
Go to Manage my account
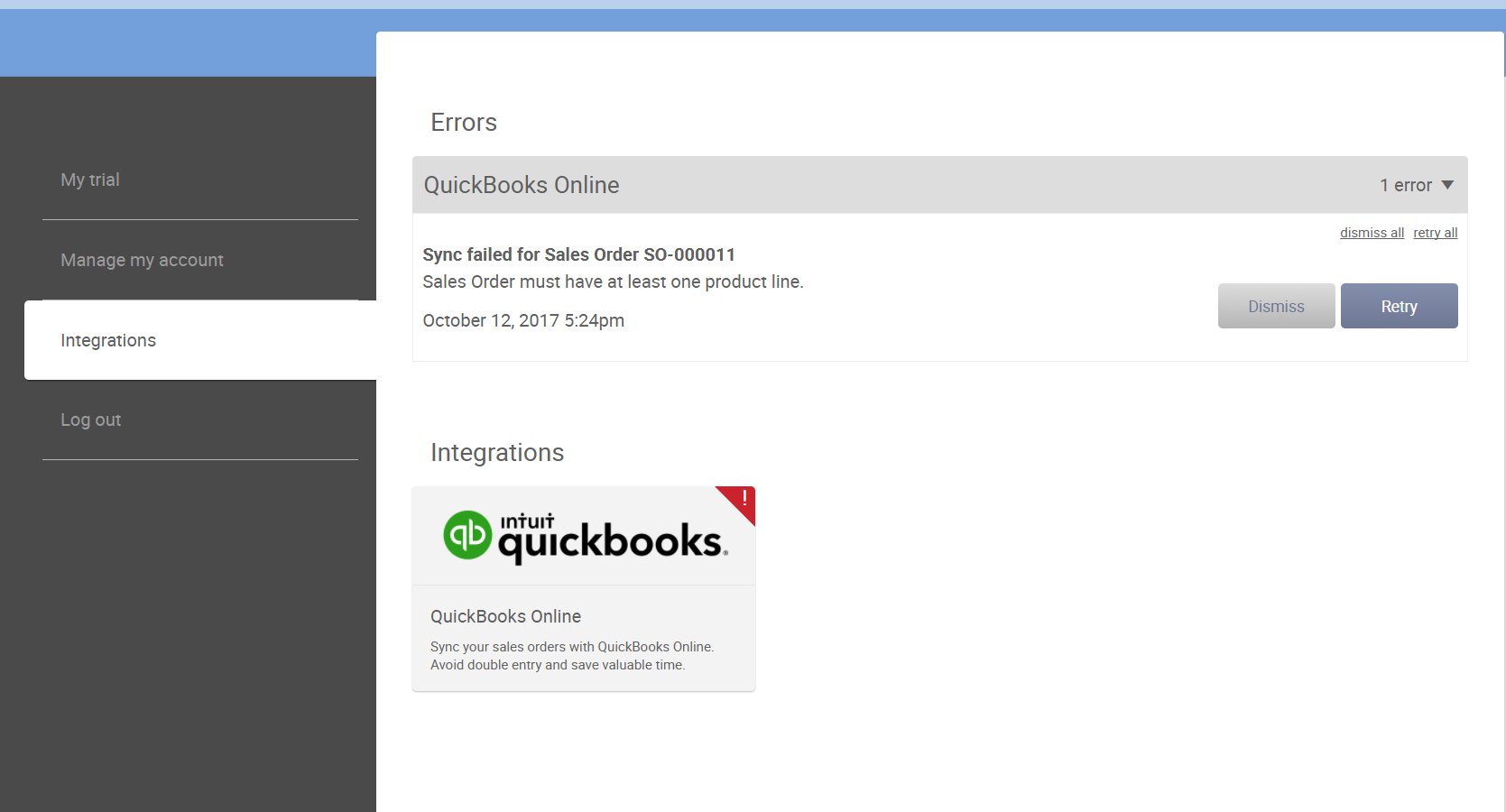pyautogui.click(x=142, y=260)
